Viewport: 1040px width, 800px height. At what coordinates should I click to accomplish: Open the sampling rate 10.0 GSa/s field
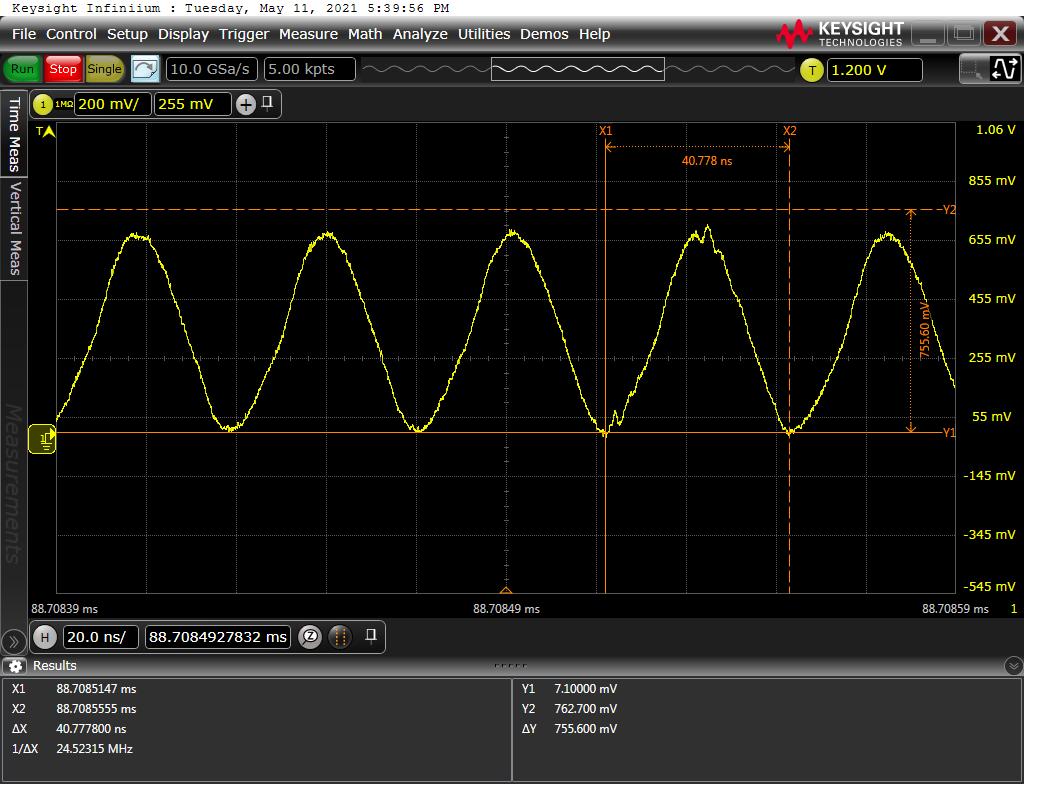(212, 69)
